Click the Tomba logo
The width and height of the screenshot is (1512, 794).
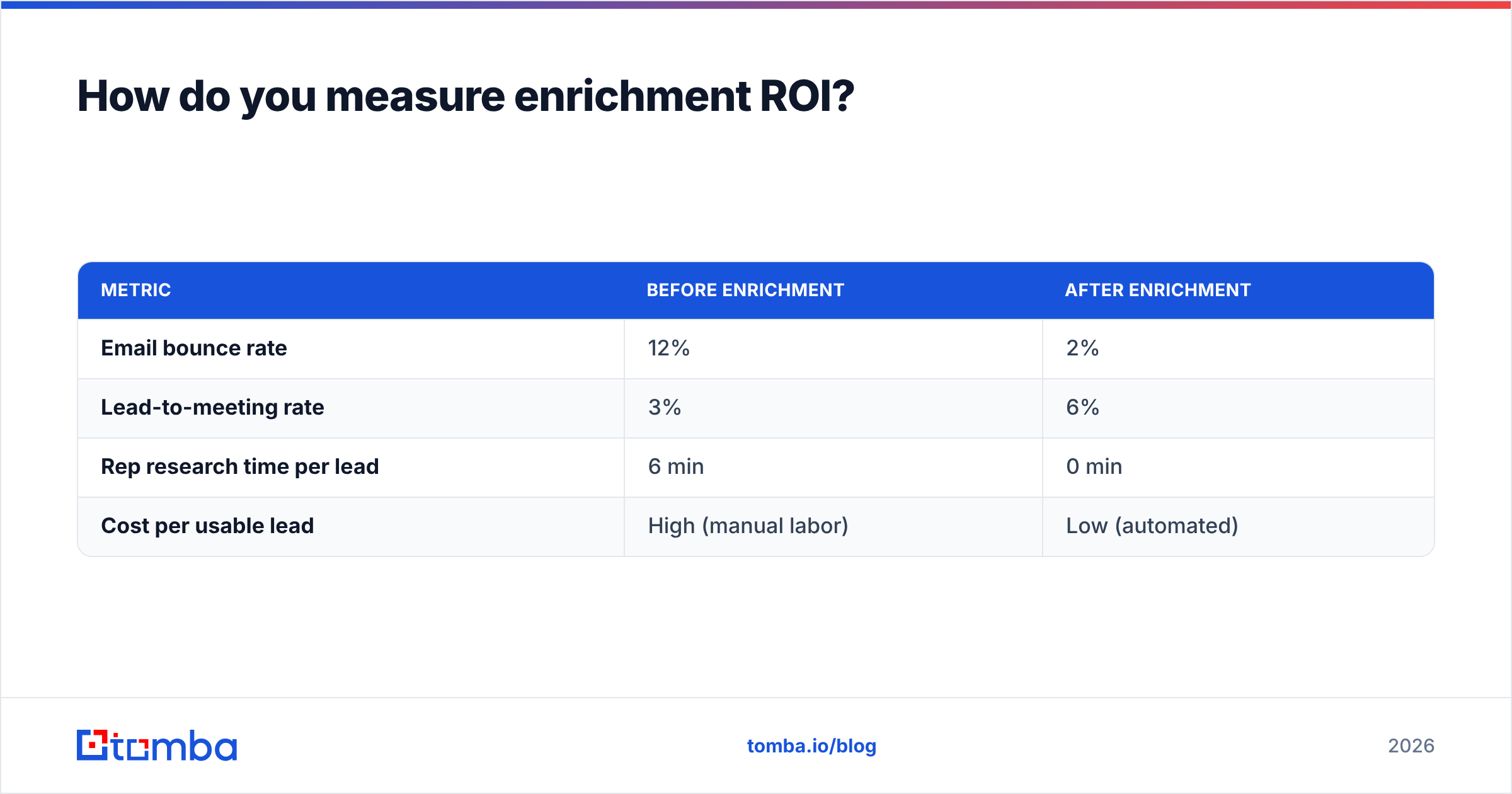(x=157, y=745)
